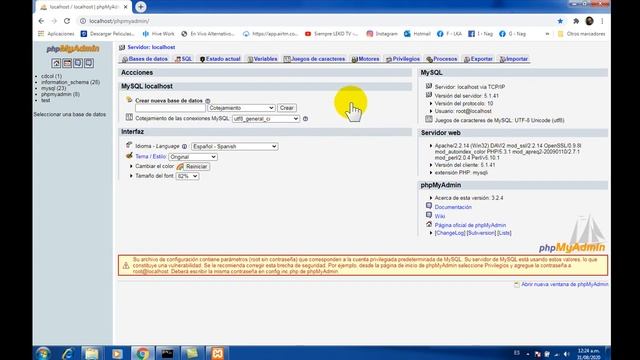Click the info icon beside Idioma - Language
This screenshot has height=360, width=640.
point(184,147)
